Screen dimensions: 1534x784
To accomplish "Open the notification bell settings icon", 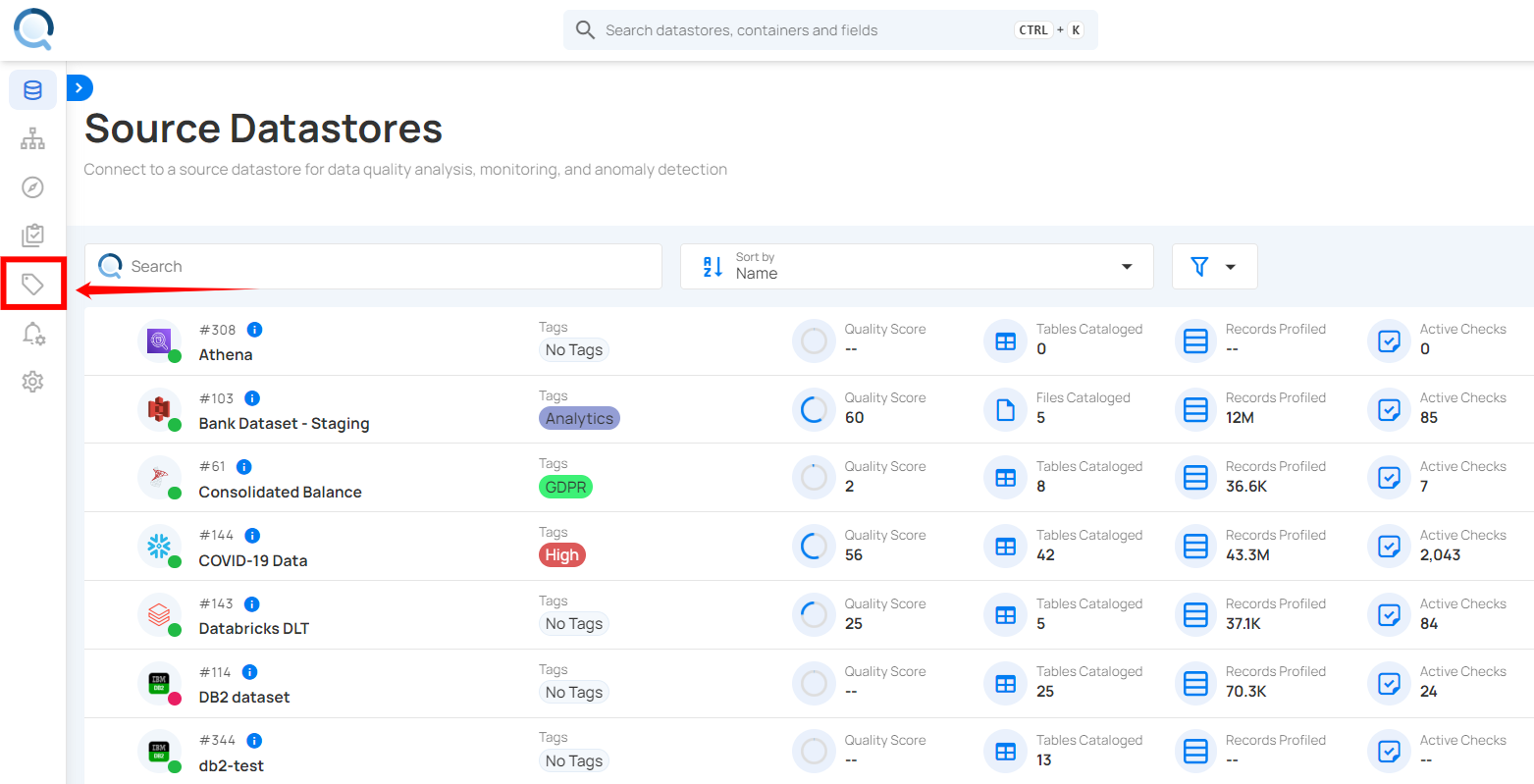I will (x=32, y=334).
